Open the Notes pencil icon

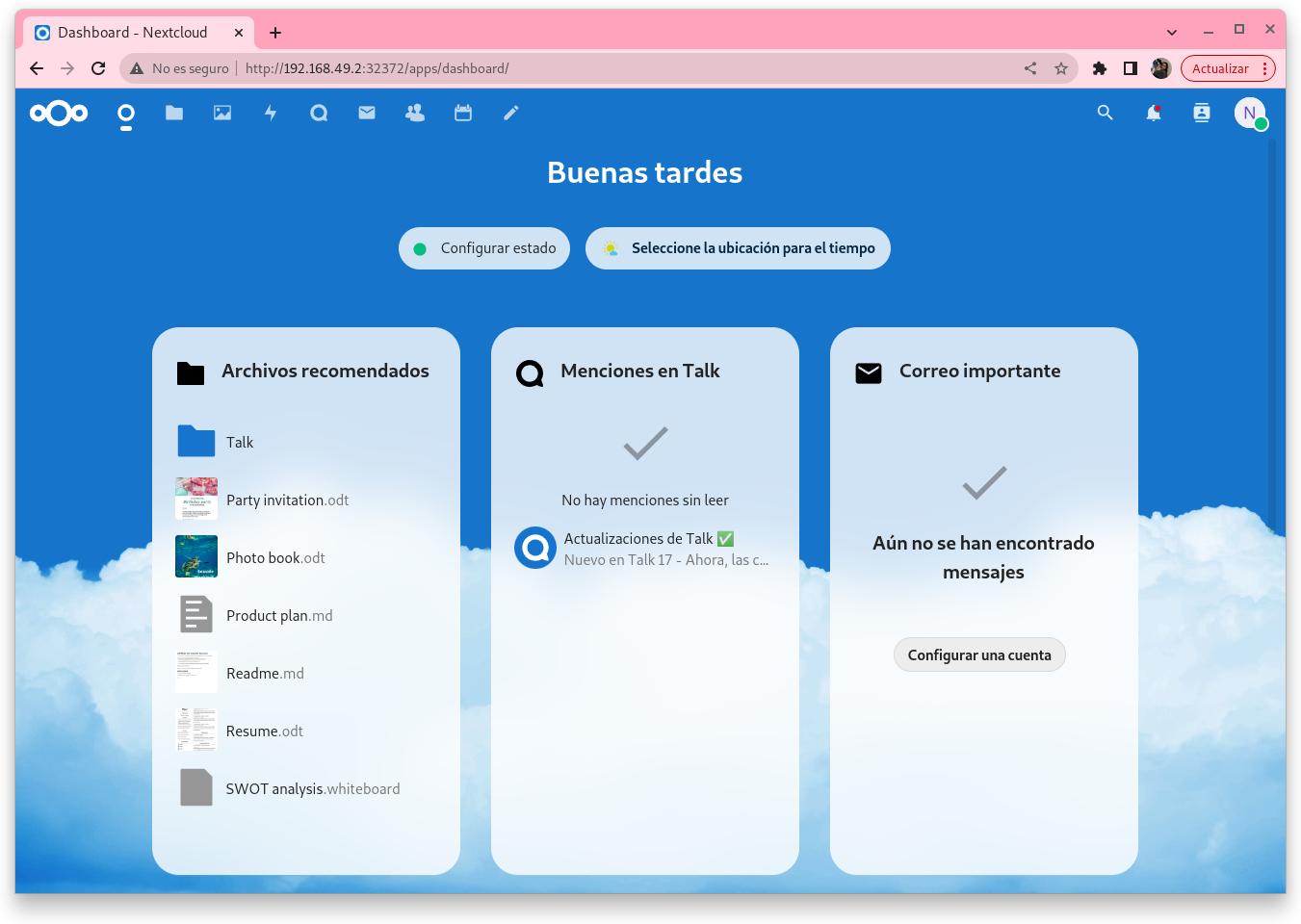(x=511, y=114)
